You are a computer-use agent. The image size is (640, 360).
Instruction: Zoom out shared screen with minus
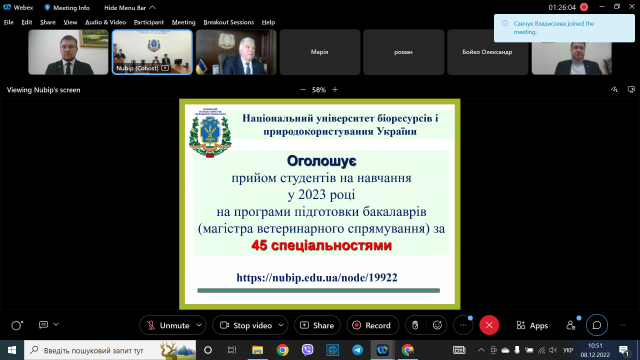pos(303,89)
